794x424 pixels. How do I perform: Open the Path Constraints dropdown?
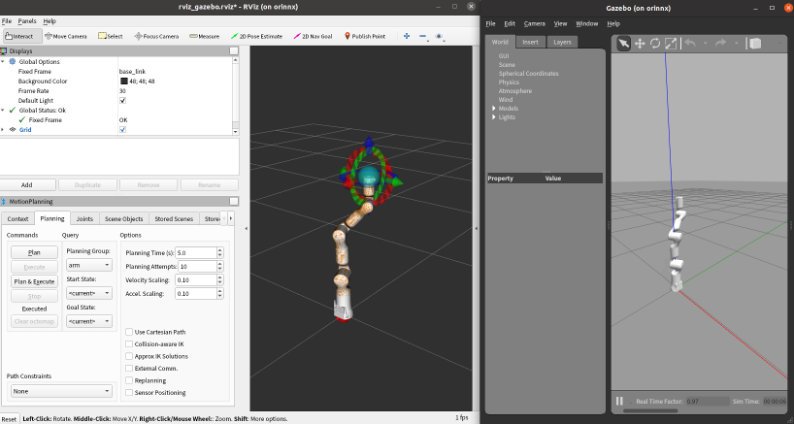coord(60,391)
